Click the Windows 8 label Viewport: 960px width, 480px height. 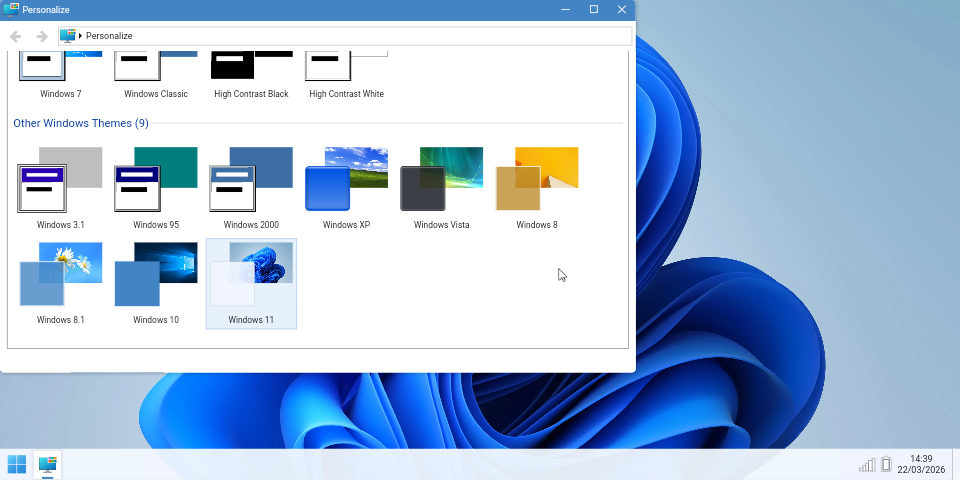pyautogui.click(x=537, y=225)
